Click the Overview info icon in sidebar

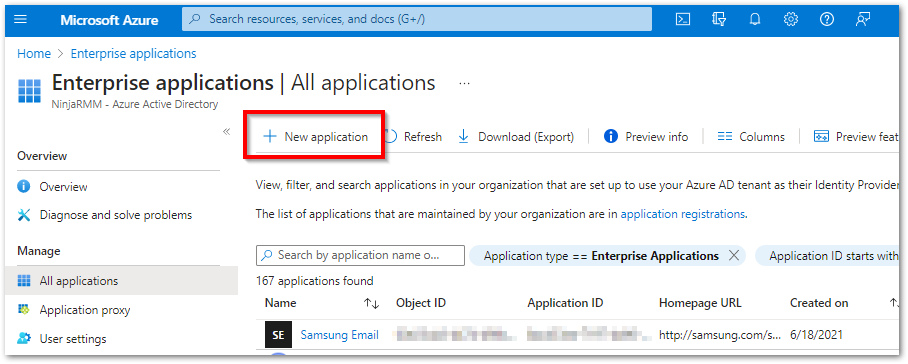click(x=24, y=187)
